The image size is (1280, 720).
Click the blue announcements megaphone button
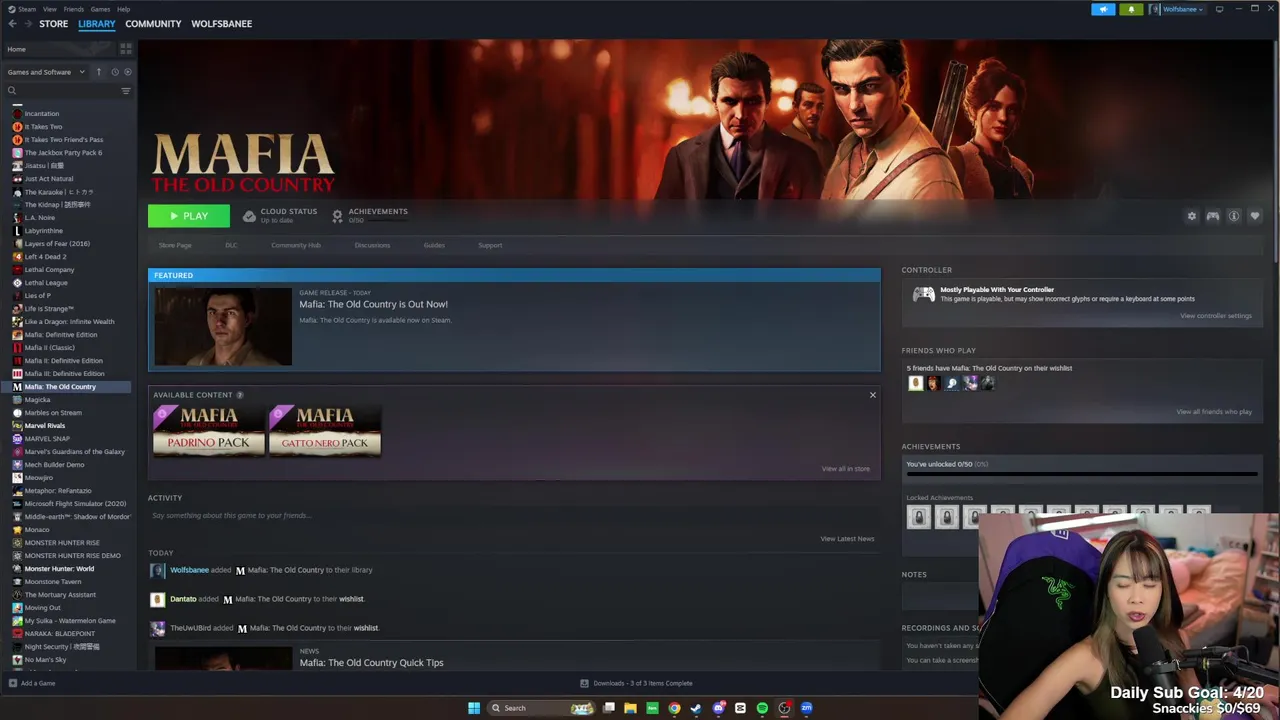(x=1103, y=9)
